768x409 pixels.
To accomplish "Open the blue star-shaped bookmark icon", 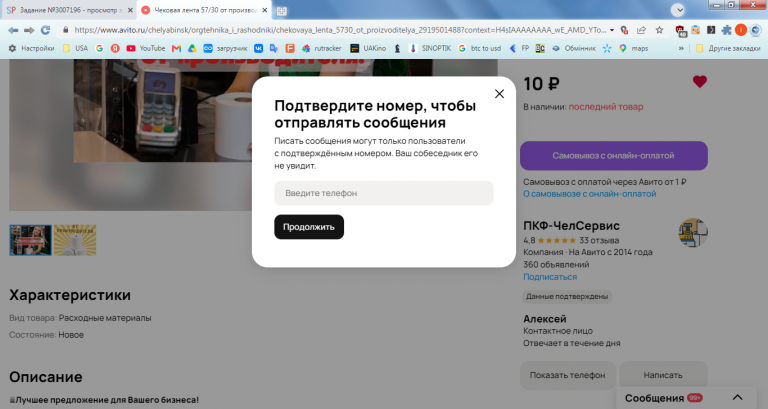I will [x=607, y=48].
